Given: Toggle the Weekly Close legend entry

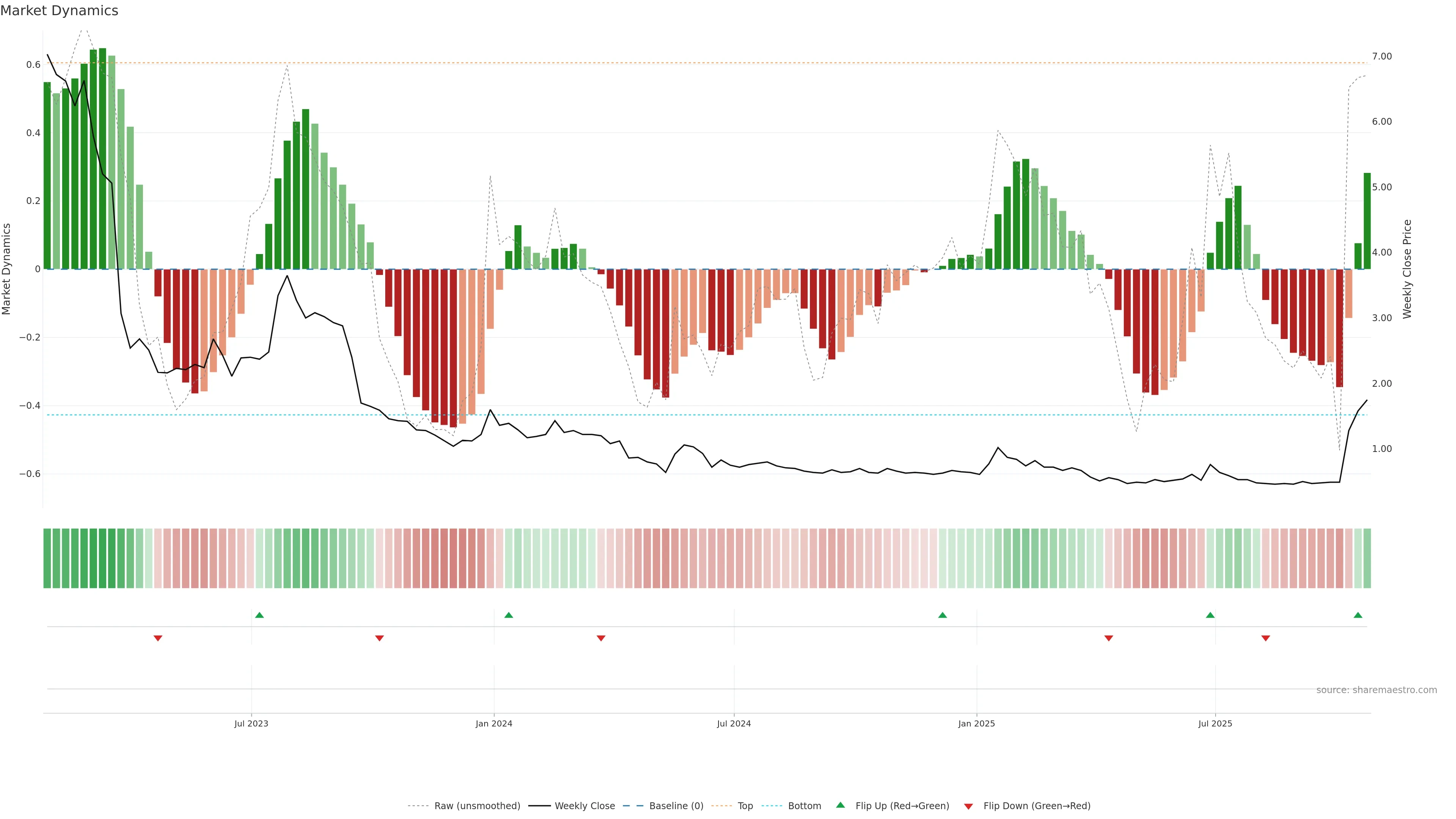Looking at the screenshot, I should [x=584, y=805].
